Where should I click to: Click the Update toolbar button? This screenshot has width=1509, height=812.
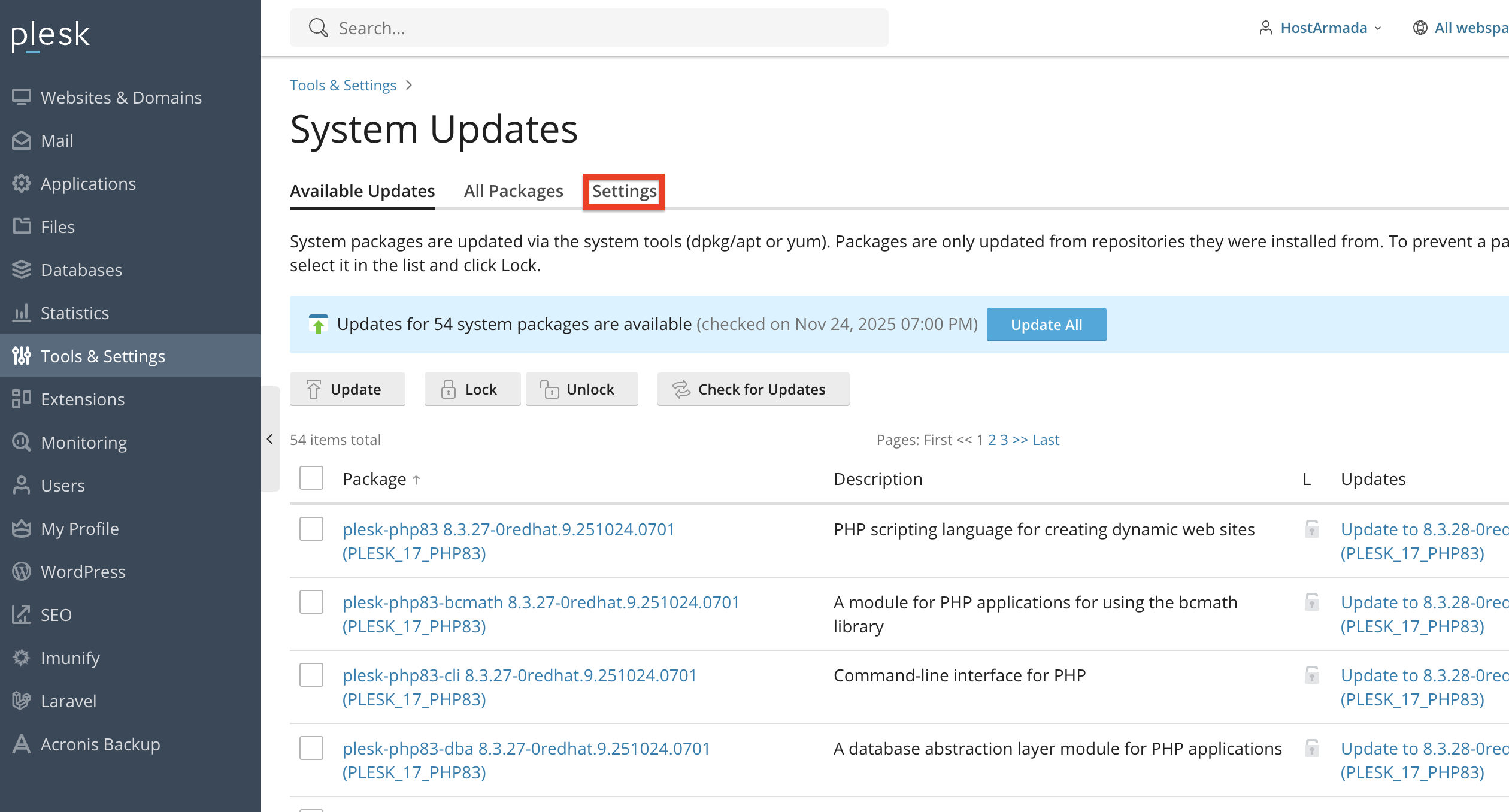coord(347,389)
